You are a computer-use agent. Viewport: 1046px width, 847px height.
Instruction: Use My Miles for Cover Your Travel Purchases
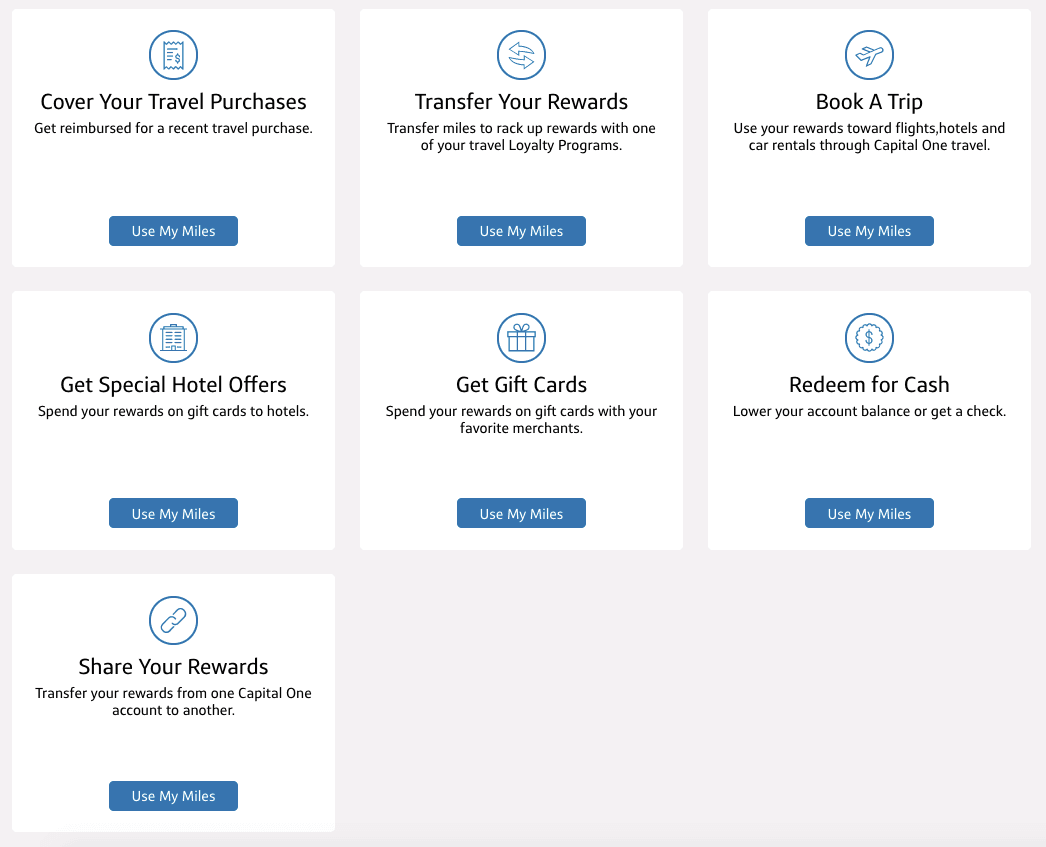click(x=173, y=231)
